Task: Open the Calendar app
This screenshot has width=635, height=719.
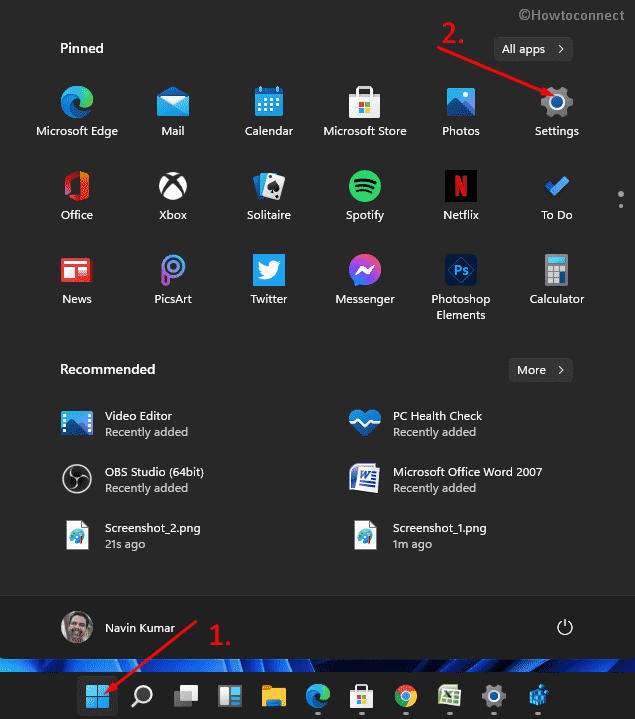Action: pyautogui.click(x=269, y=111)
